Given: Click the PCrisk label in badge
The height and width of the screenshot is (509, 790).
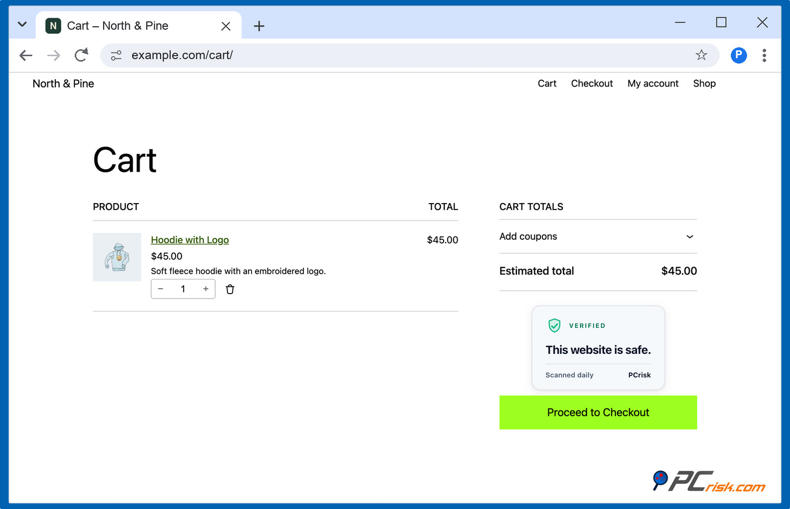Looking at the screenshot, I should coord(639,375).
